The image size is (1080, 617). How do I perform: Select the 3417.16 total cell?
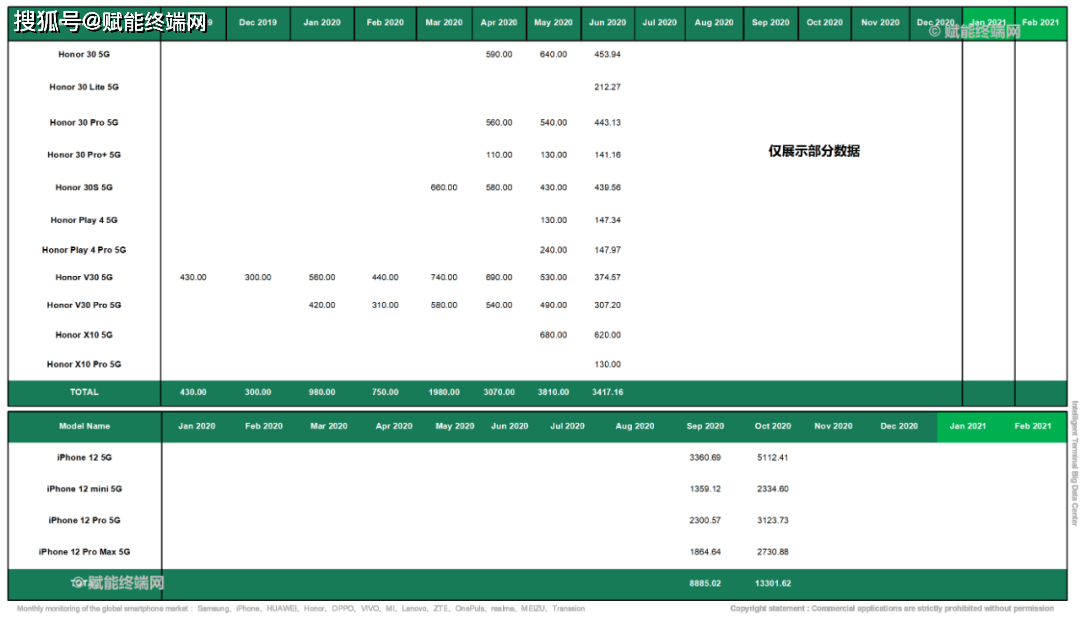click(607, 392)
